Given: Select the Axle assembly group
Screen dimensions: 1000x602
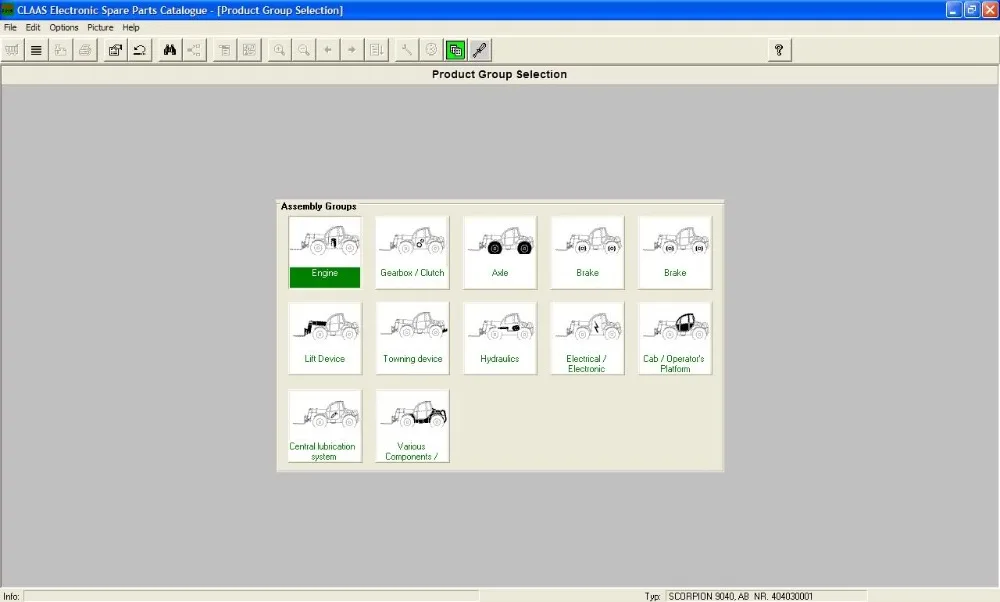Looking at the screenshot, I should click(500, 253).
